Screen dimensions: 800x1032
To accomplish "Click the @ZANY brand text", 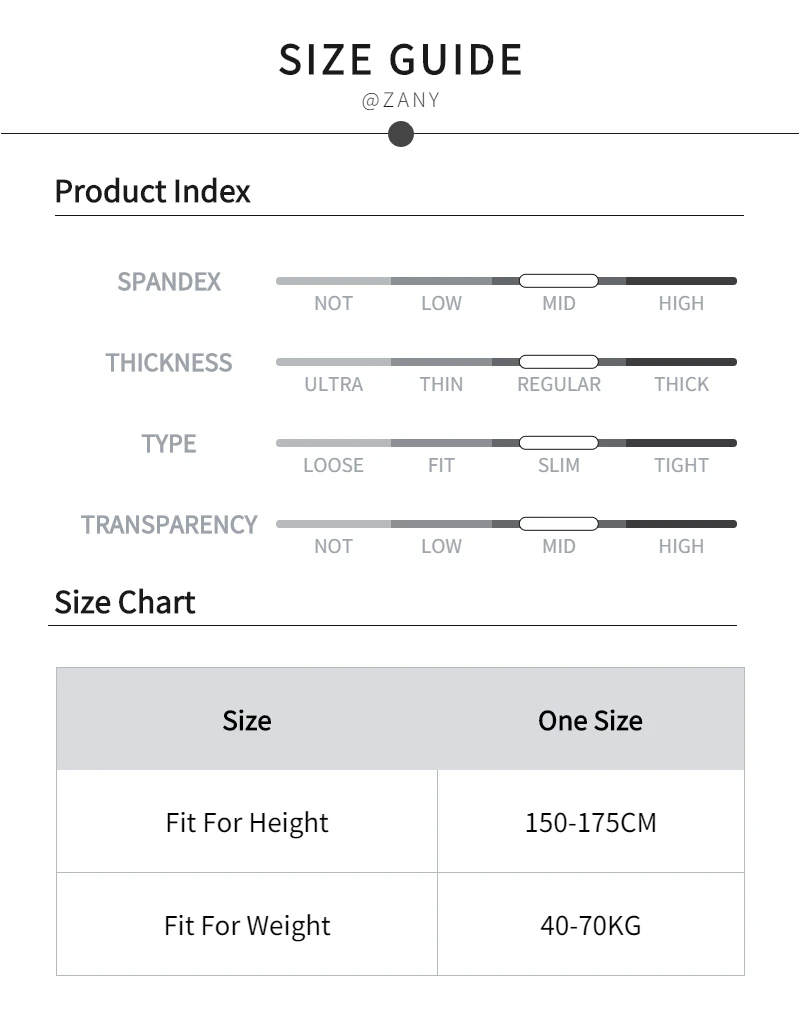I will point(400,101).
